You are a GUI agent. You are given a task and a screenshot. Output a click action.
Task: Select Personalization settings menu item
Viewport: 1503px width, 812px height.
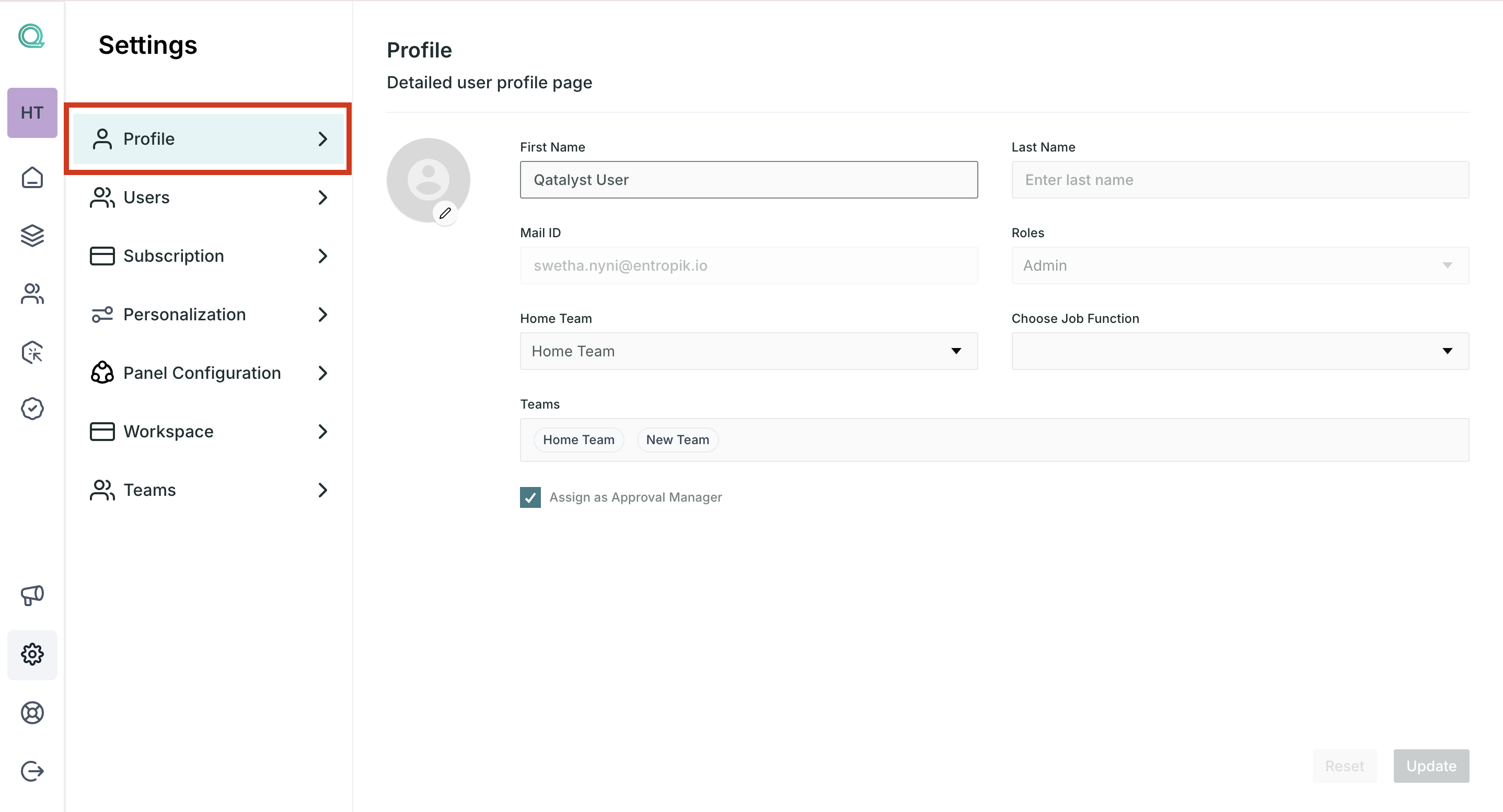(x=209, y=315)
